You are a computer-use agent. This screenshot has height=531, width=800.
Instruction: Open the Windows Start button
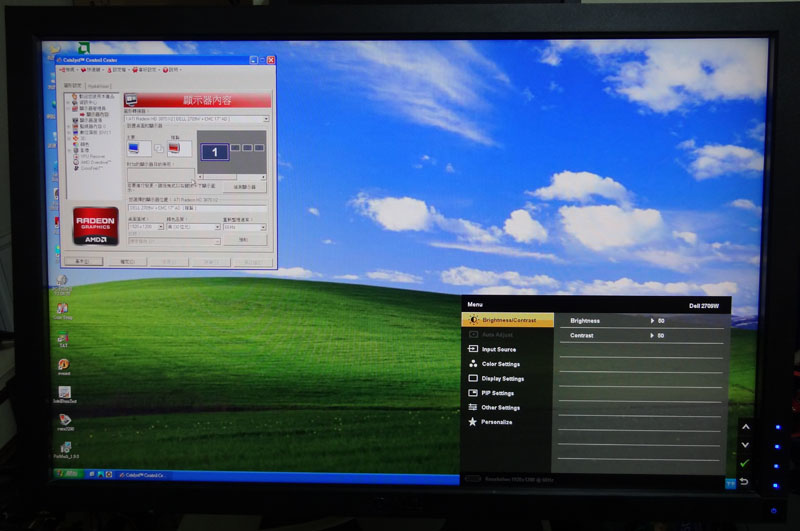(x=68, y=474)
